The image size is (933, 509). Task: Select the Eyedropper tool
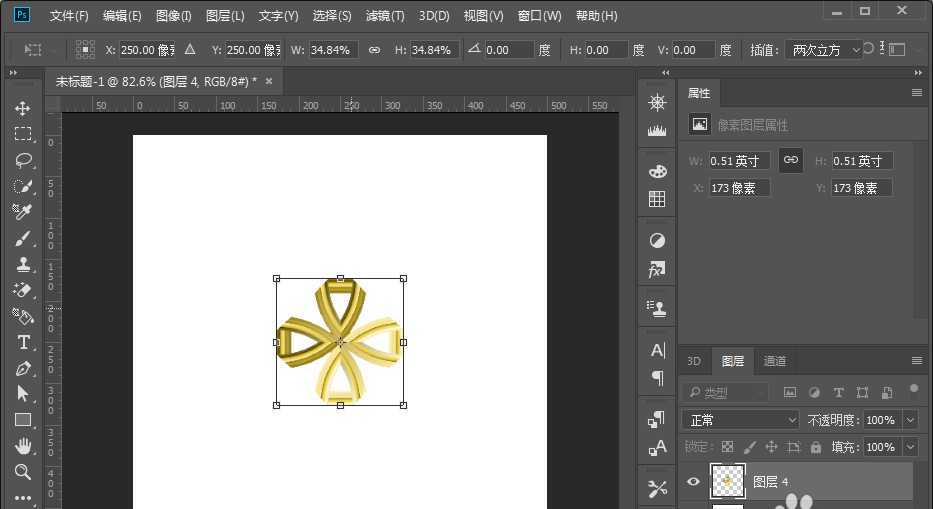[22, 212]
